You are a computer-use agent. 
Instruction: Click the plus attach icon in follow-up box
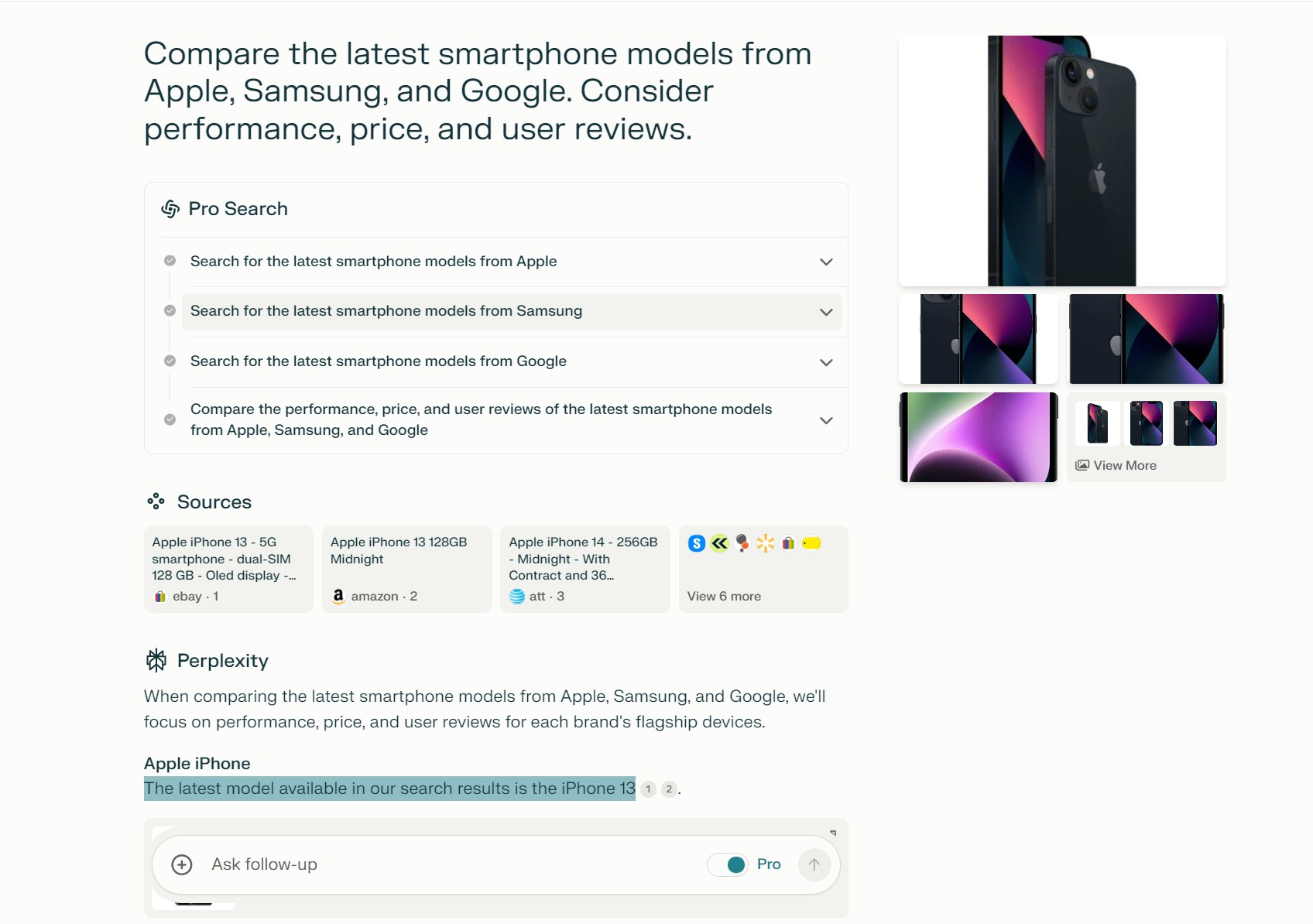(x=182, y=864)
